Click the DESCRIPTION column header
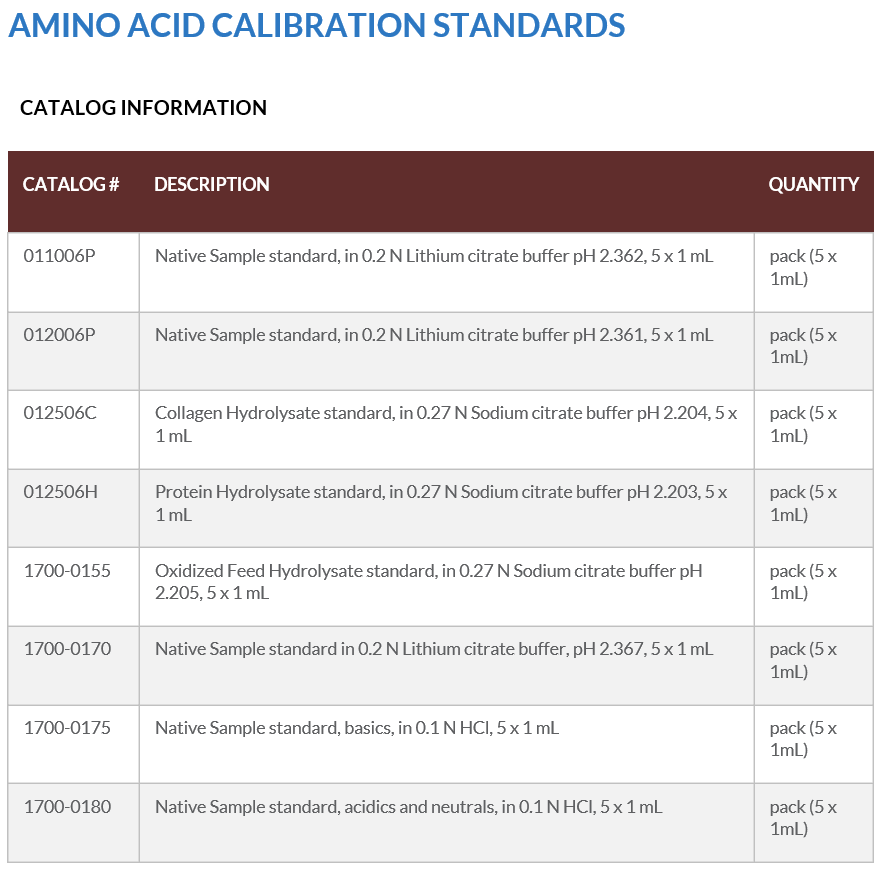The width and height of the screenshot is (884, 871). point(212,184)
